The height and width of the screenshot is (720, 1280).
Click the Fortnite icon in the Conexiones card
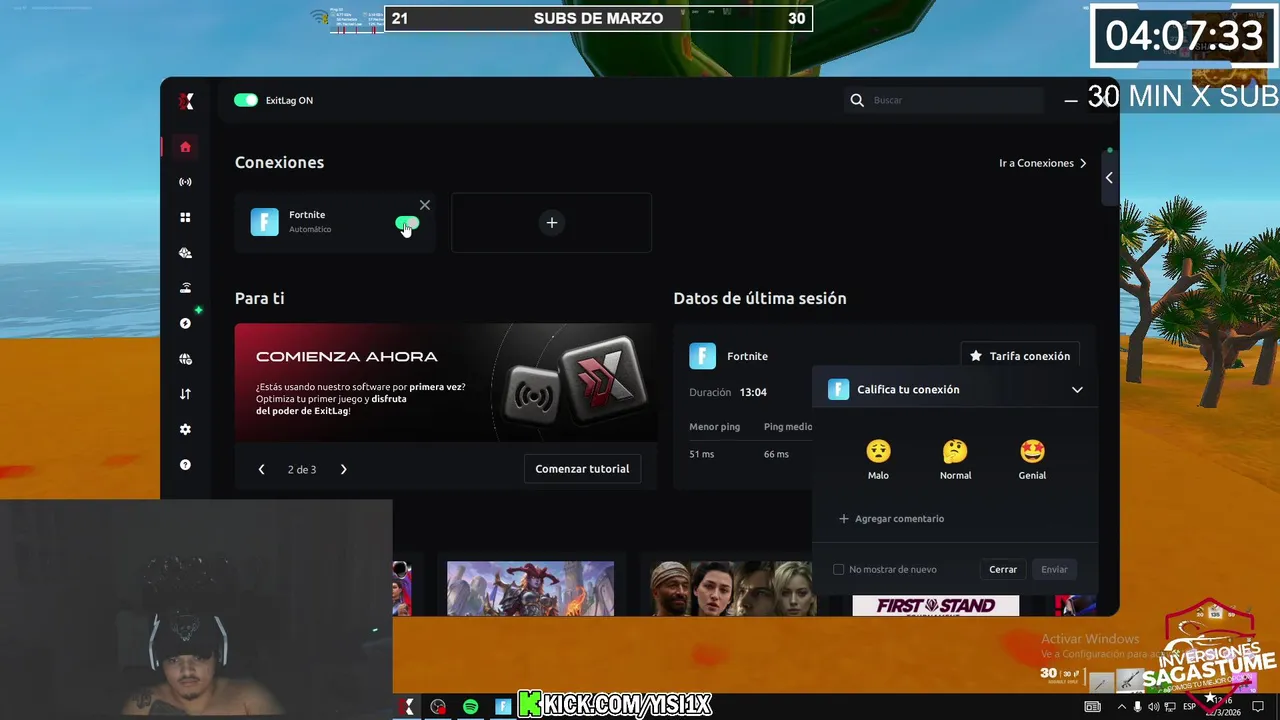point(264,222)
